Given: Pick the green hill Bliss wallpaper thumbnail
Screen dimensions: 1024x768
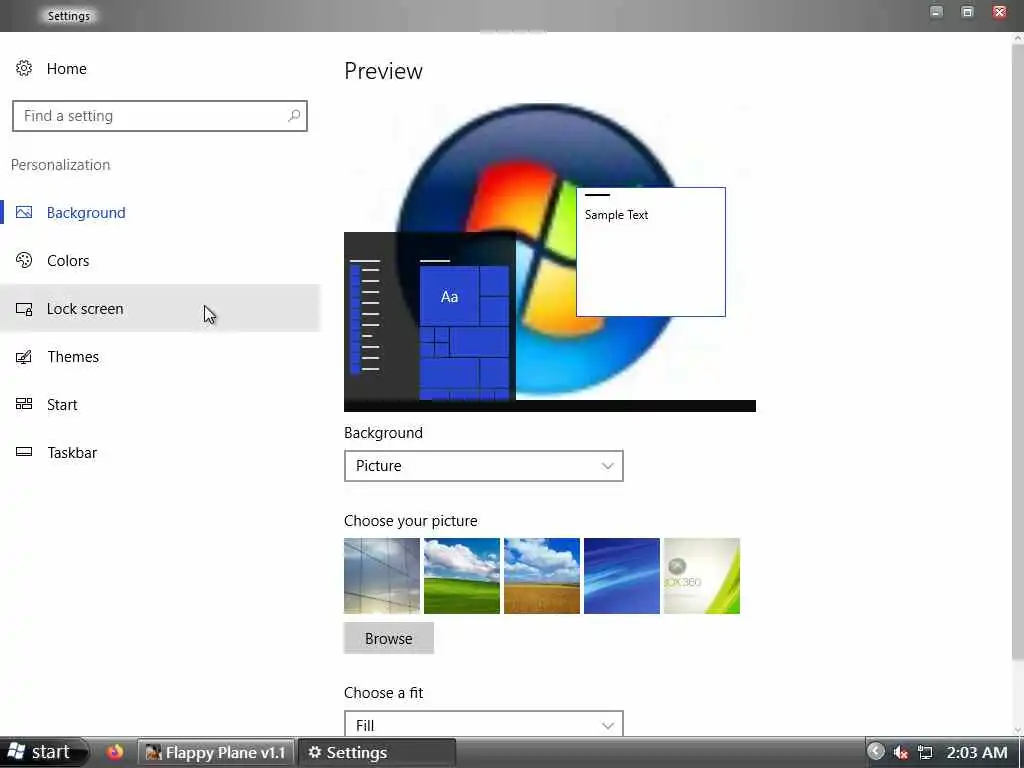Looking at the screenshot, I should click(462, 575).
